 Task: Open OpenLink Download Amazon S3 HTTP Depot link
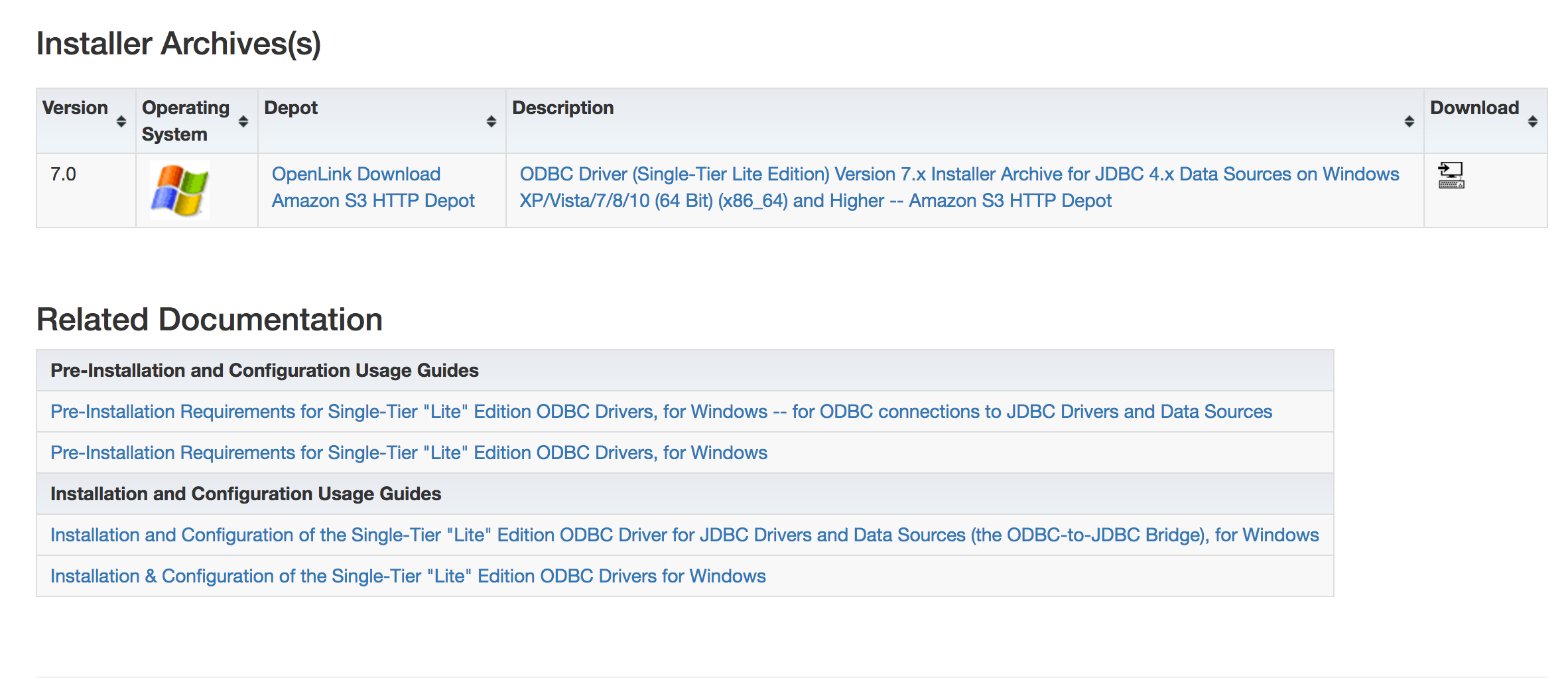[x=373, y=187]
